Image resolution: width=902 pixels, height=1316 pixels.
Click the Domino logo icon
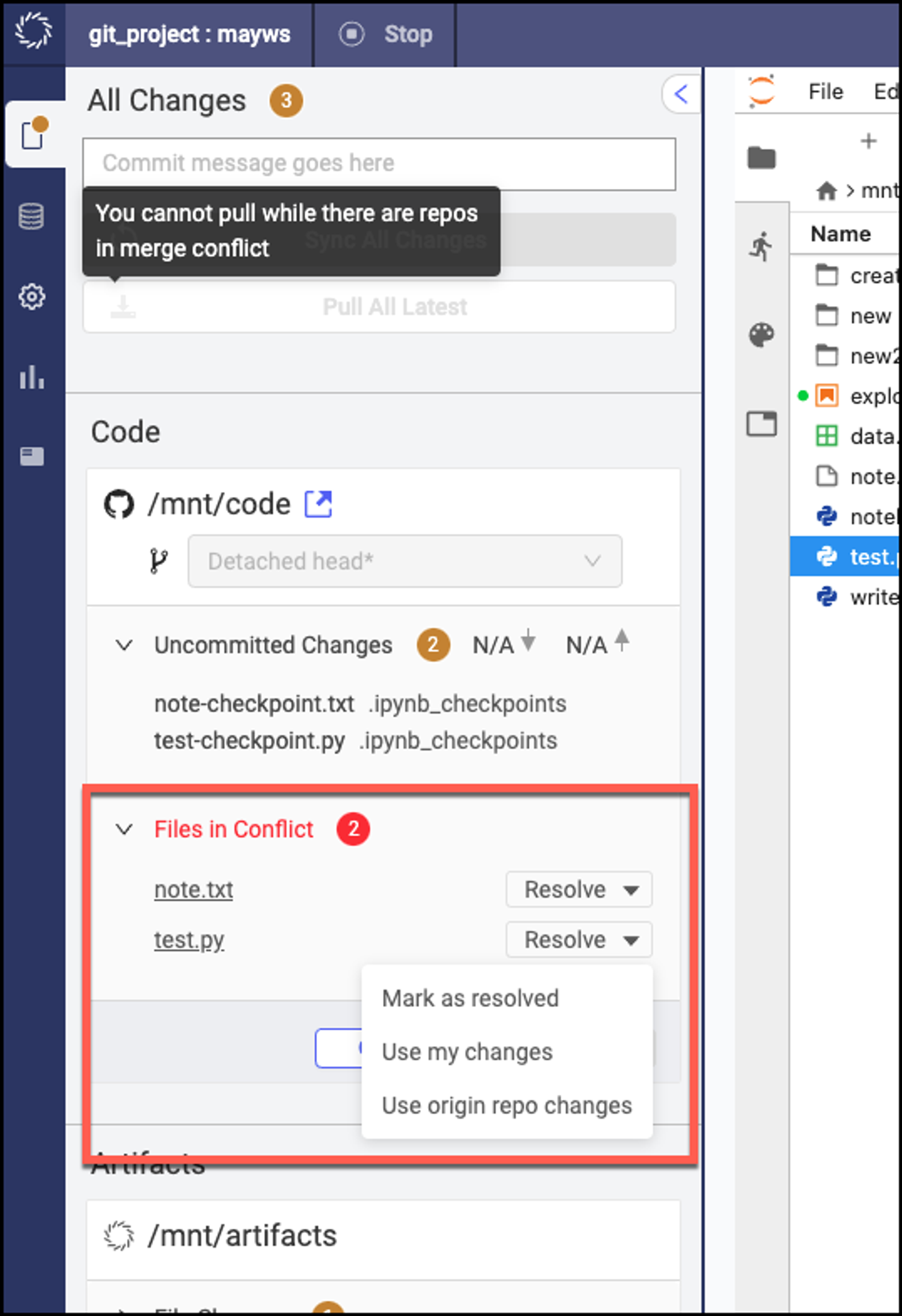click(33, 31)
